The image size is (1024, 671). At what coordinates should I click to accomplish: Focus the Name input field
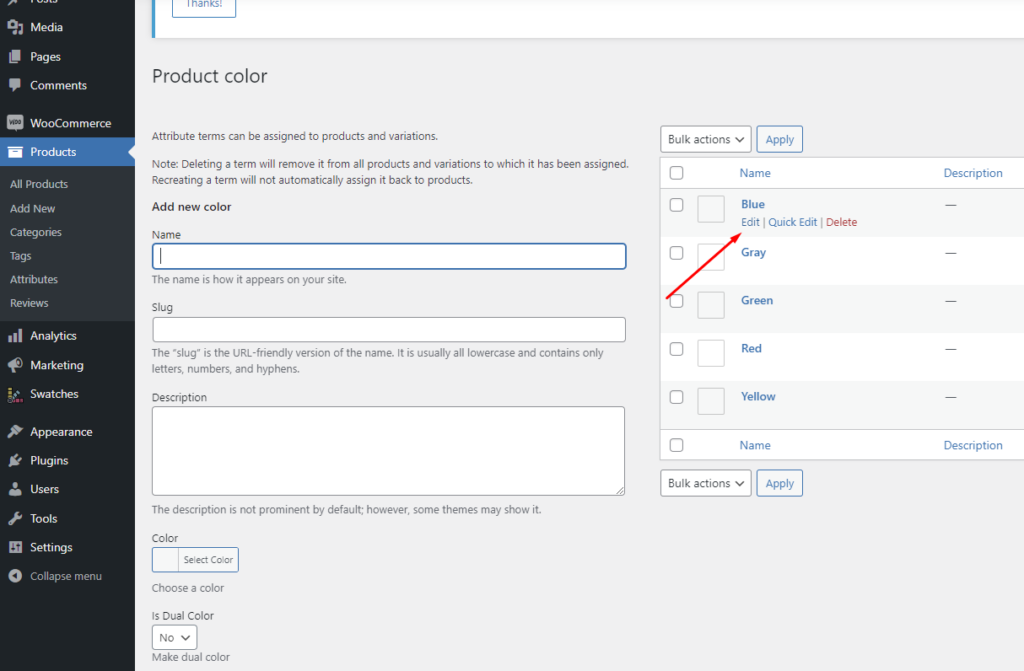(389, 256)
